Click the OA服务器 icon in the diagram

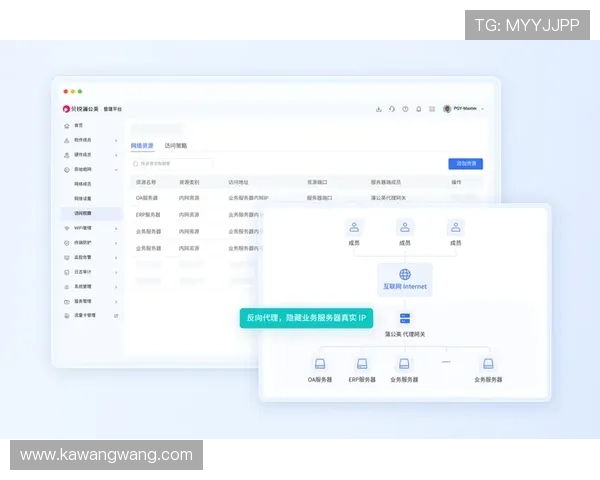[320, 364]
